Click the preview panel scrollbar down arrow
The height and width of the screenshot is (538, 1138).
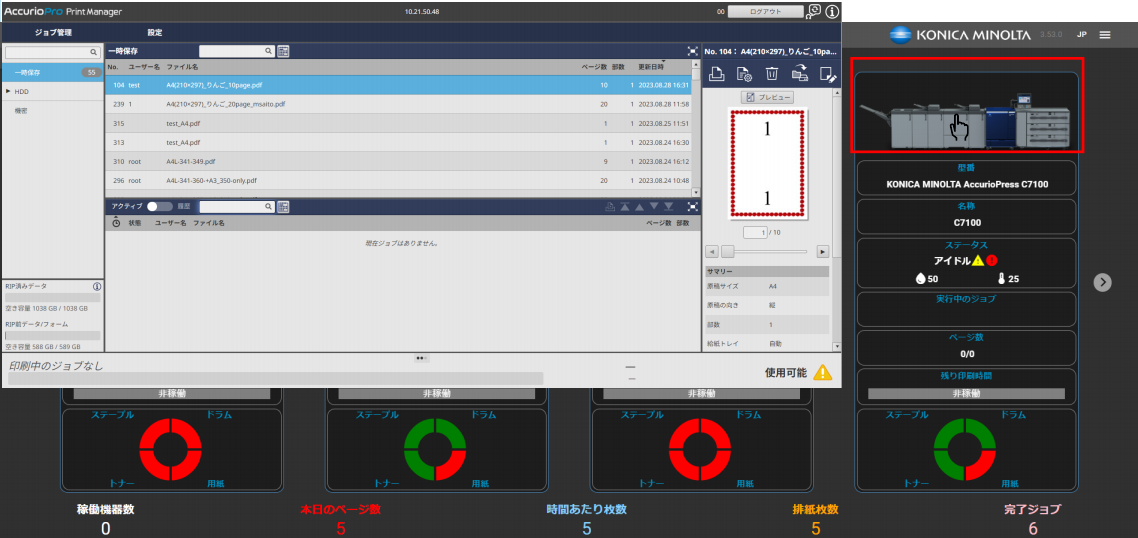point(837,346)
